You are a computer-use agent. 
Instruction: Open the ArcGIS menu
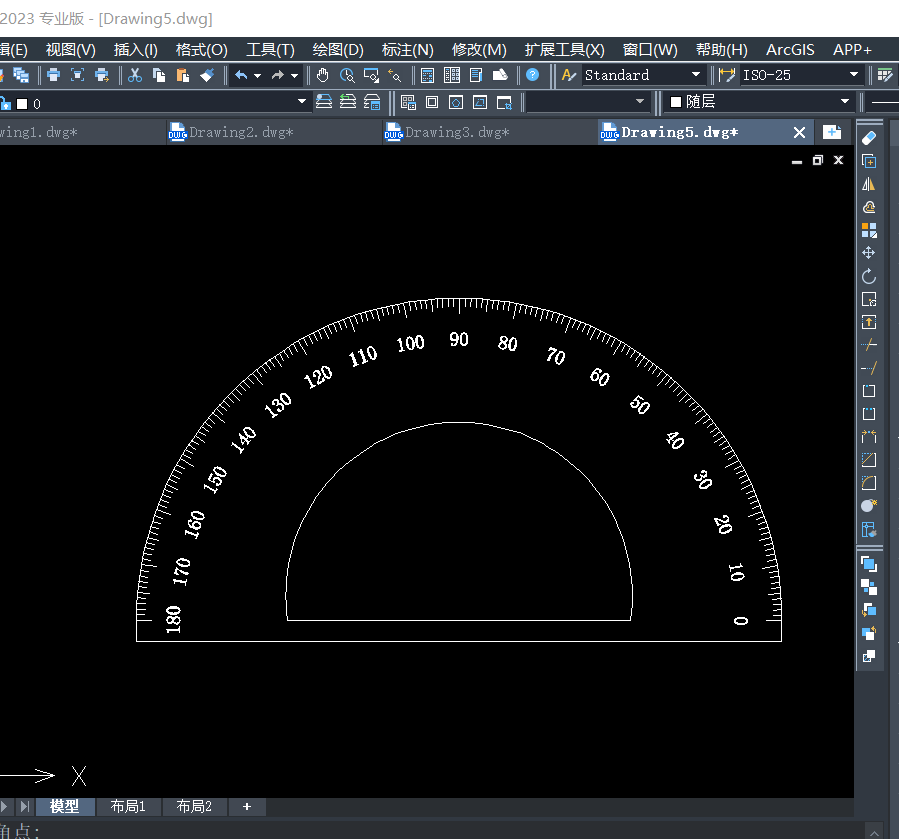click(790, 50)
